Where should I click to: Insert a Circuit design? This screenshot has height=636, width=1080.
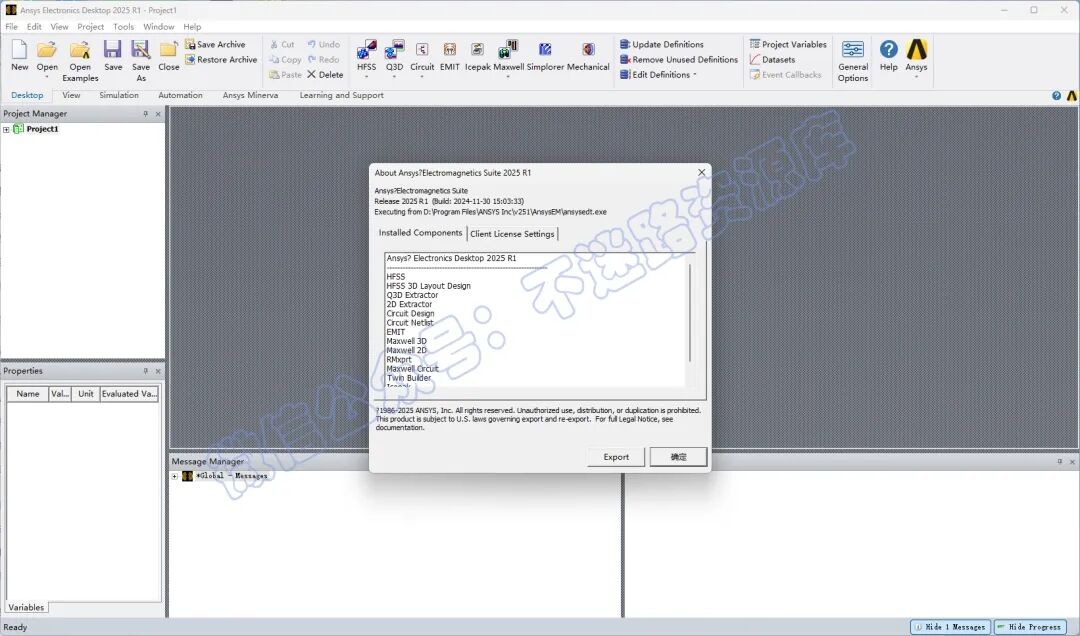pyautogui.click(x=422, y=54)
